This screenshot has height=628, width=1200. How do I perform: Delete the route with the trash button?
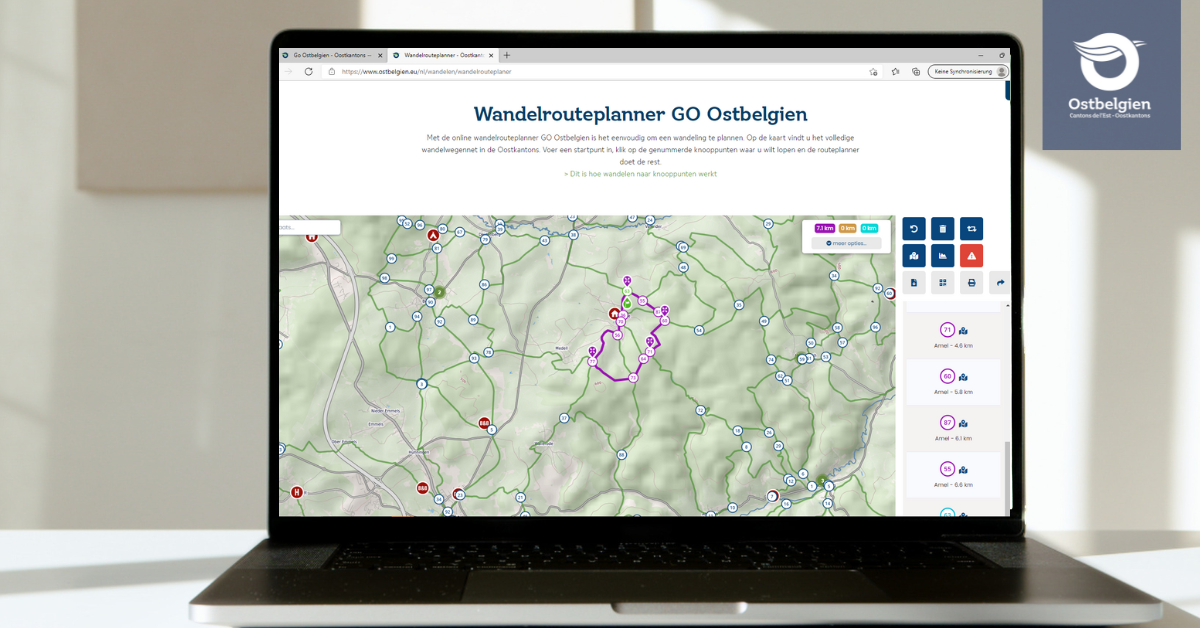942,229
